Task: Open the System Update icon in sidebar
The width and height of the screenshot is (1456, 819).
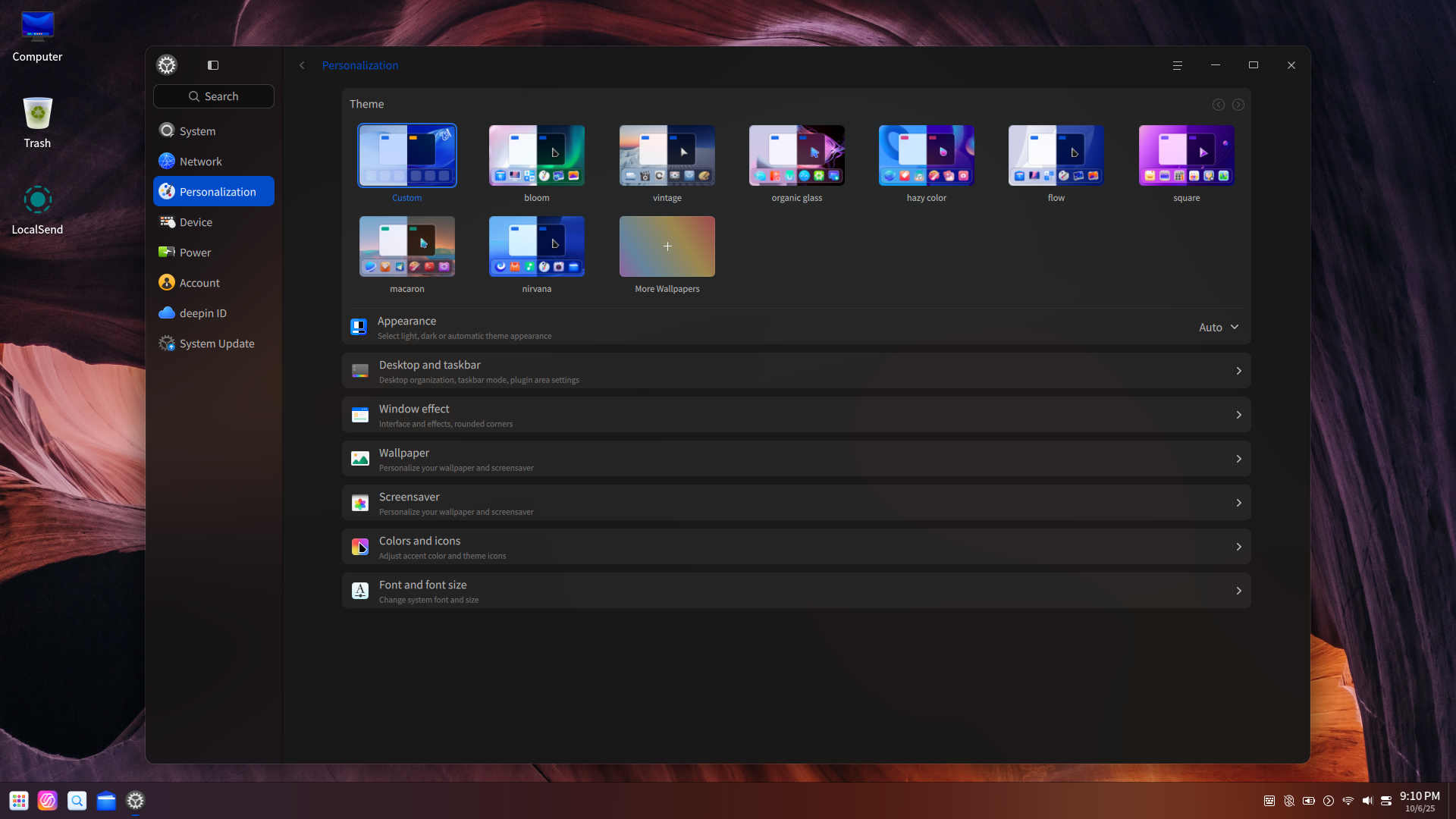Action: [167, 344]
